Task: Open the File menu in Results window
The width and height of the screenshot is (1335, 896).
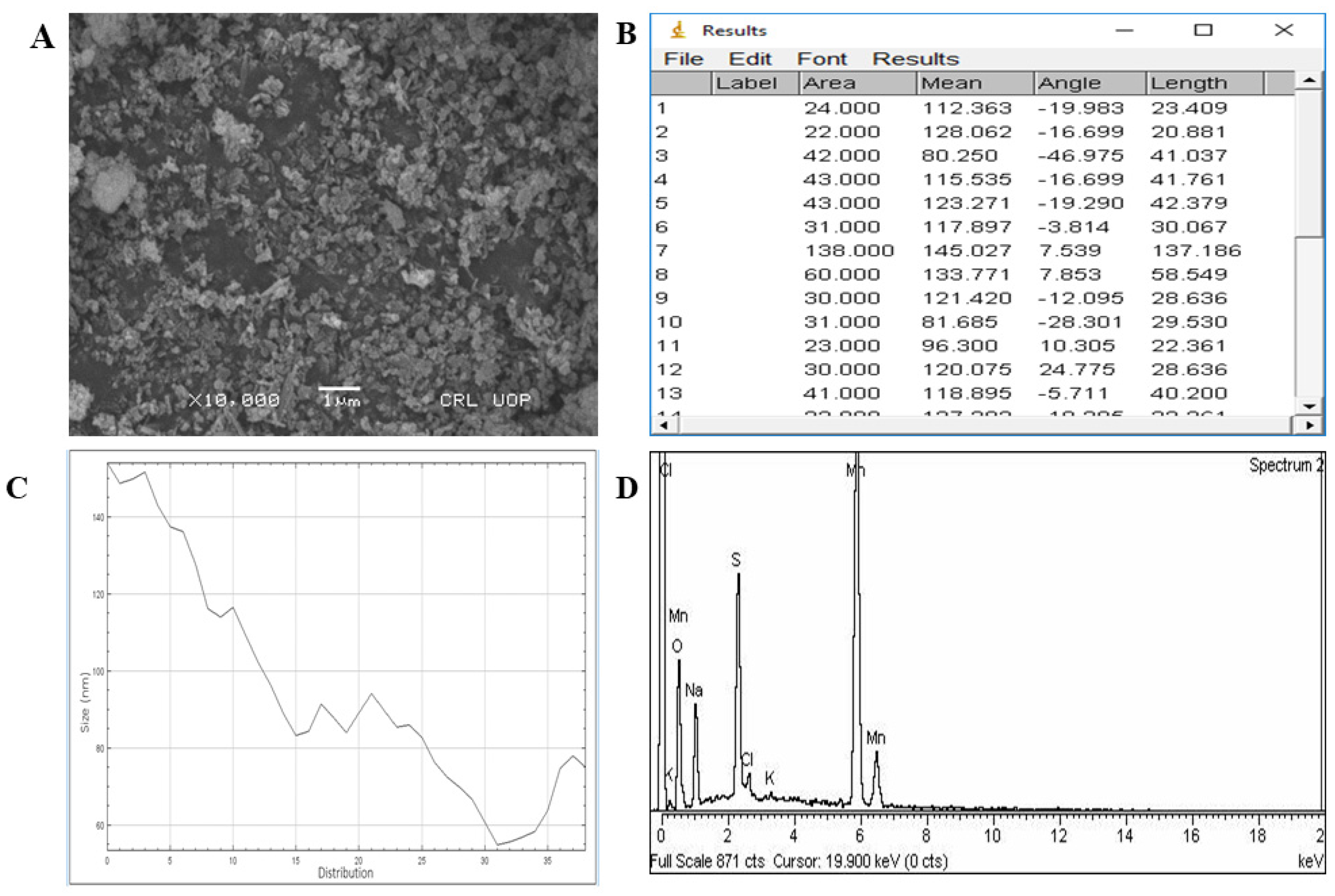Action: pyautogui.click(x=683, y=59)
